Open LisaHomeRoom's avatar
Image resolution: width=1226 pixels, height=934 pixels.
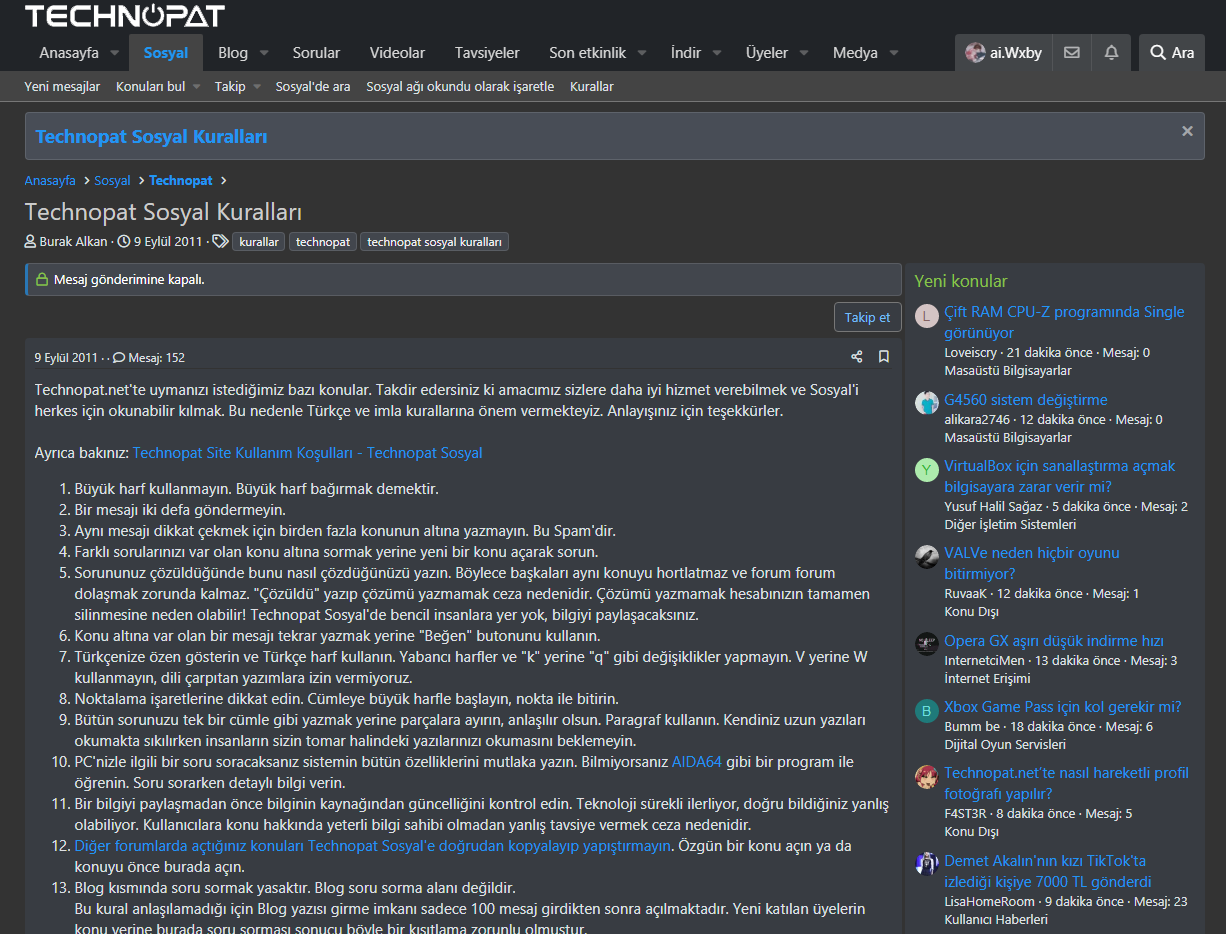(x=927, y=864)
